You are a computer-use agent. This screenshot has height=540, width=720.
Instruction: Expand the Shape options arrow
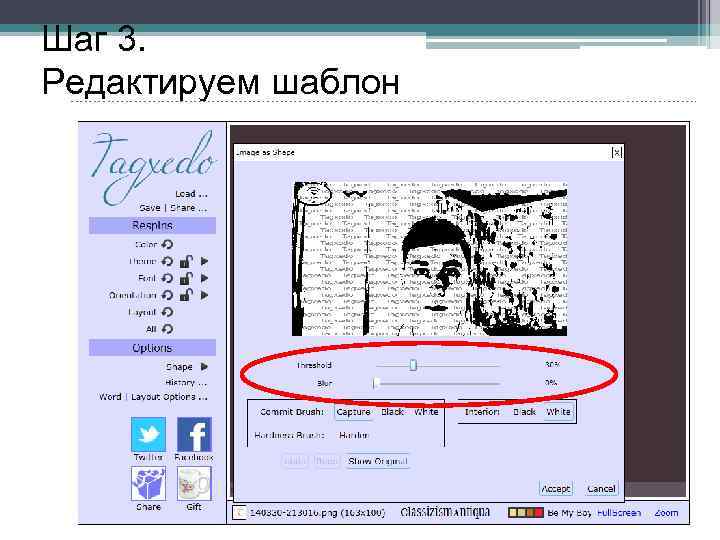[x=204, y=367]
